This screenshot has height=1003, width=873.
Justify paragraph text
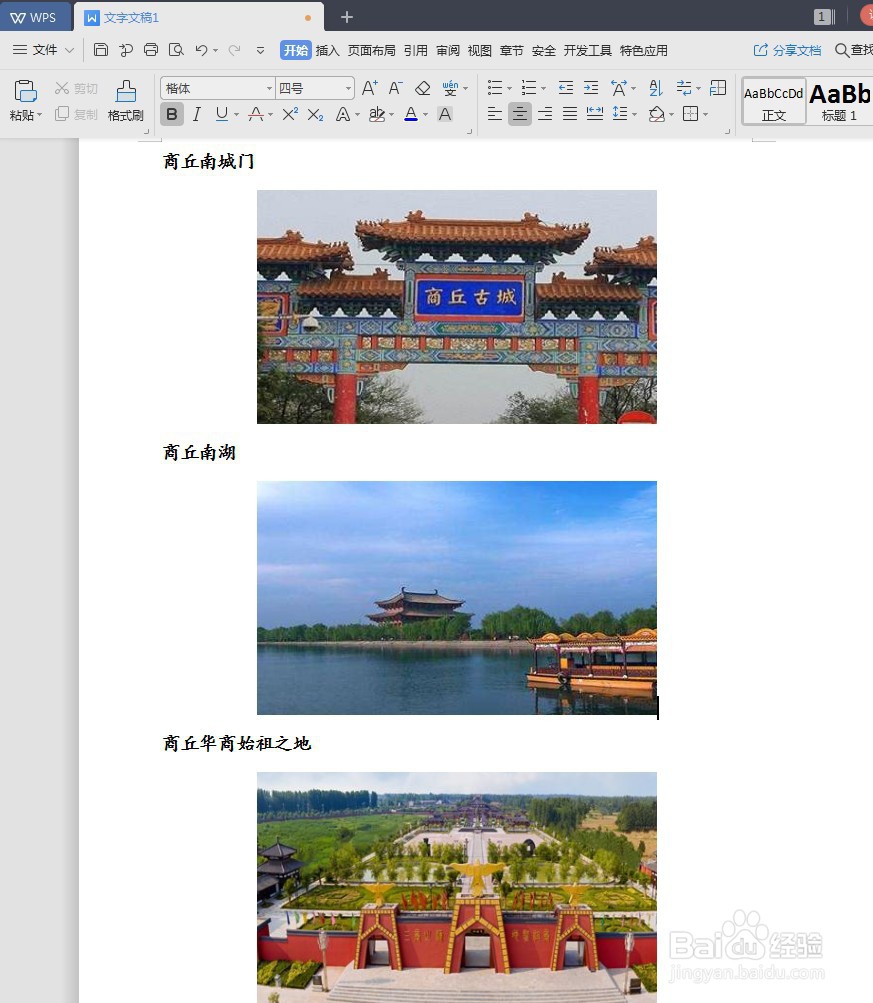click(x=570, y=115)
